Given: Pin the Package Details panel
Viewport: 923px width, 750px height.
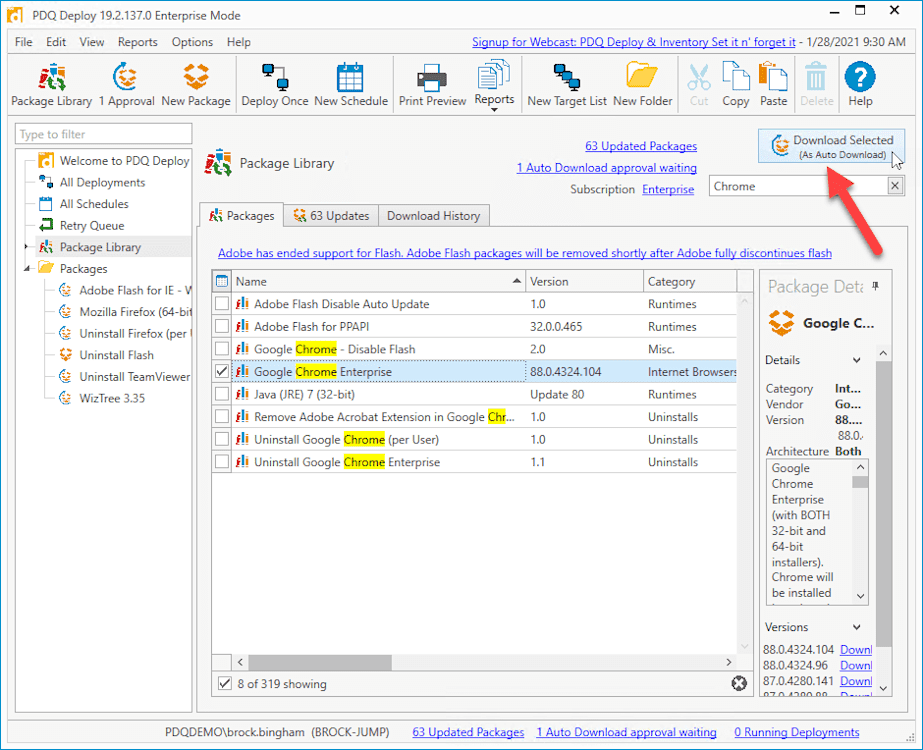Looking at the screenshot, I should [x=875, y=286].
